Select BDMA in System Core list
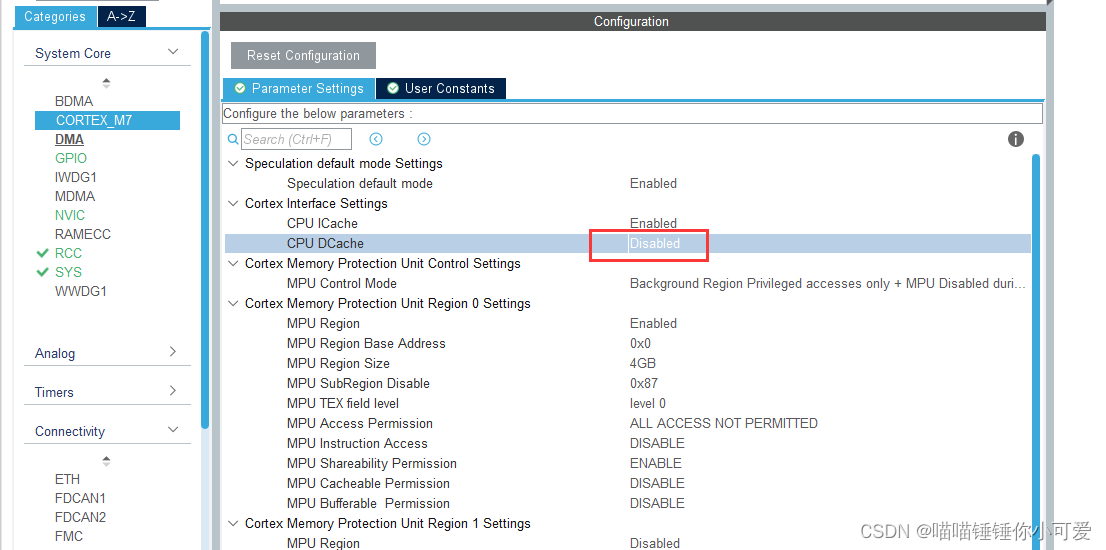The width and height of the screenshot is (1106, 550). [74, 102]
